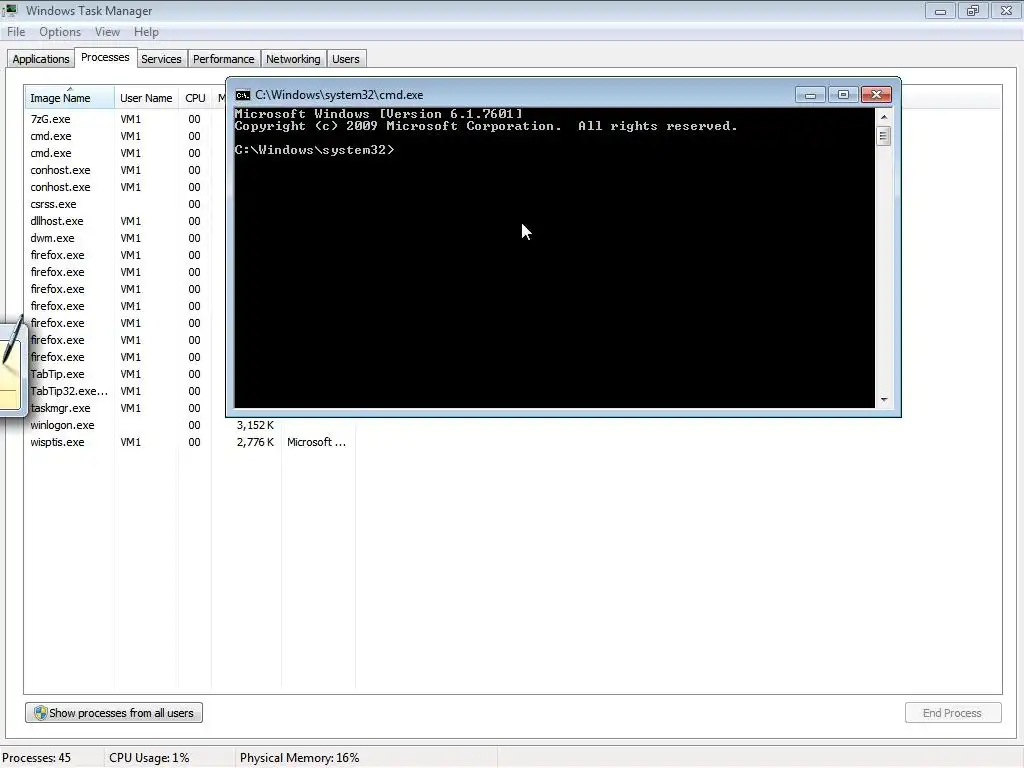Switch to the Users tab
The height and width of the screenshot is (768, 1024).
pyautogui.click(x=345, y=59)
